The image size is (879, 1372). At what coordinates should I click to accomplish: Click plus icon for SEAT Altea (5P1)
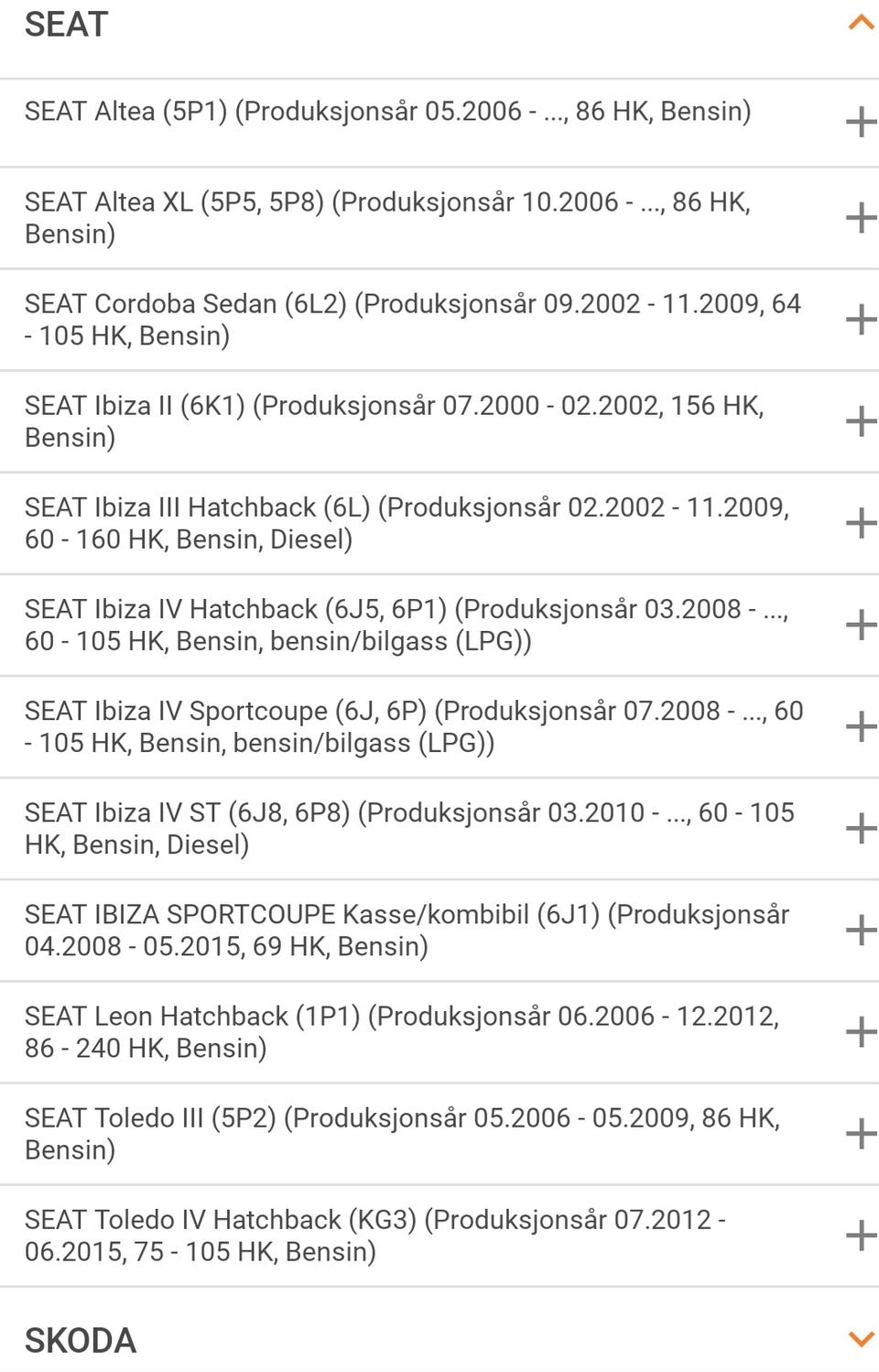point(860,122)
